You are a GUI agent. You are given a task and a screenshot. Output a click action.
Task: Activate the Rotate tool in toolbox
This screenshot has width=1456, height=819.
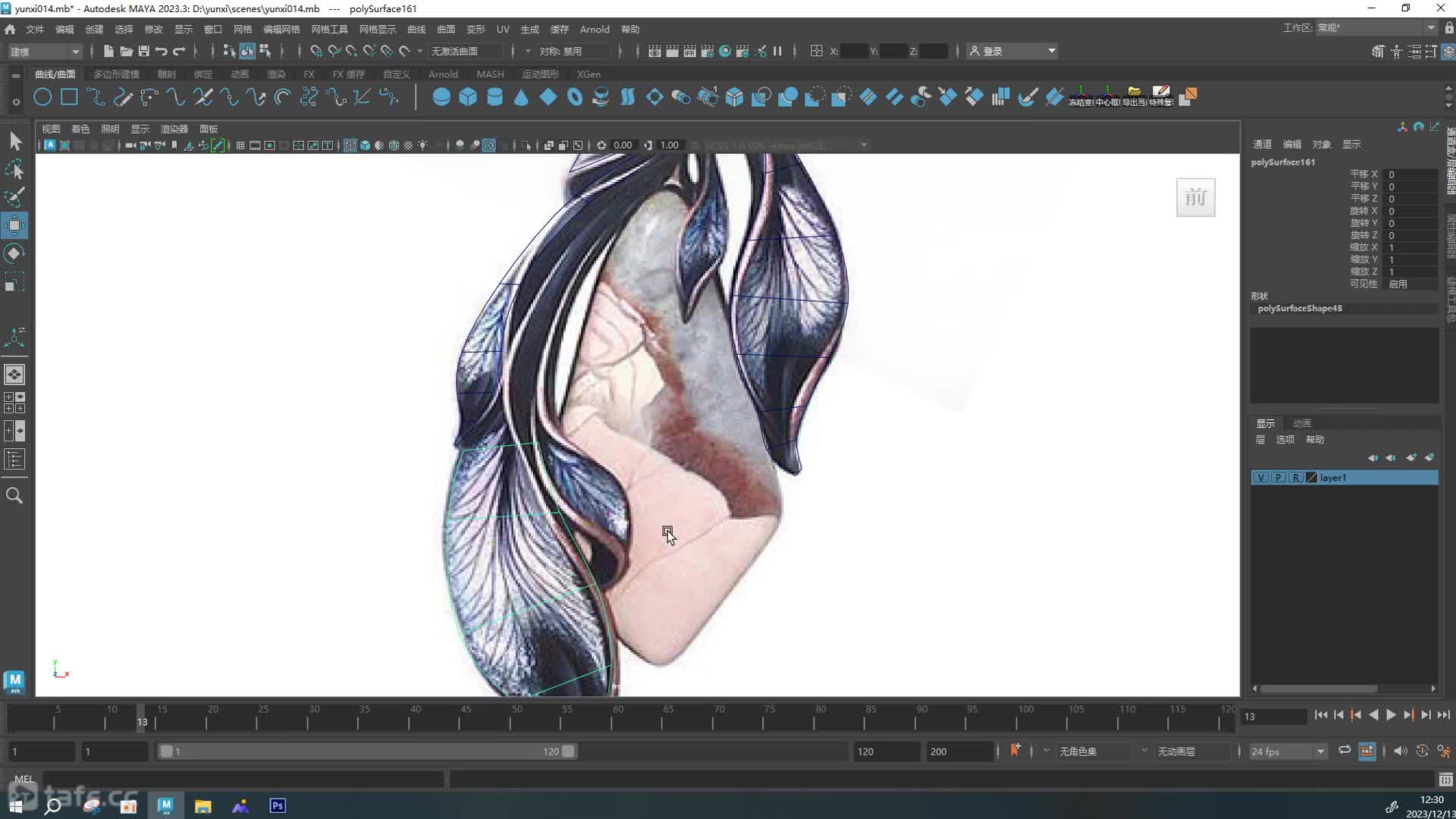coord(14,253)
